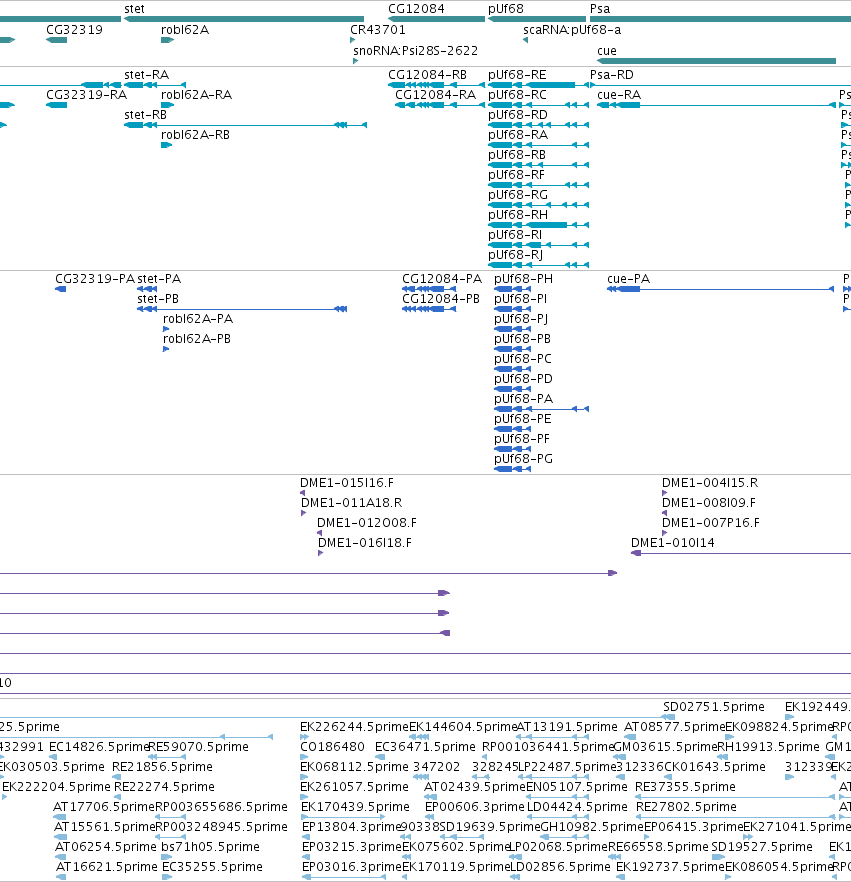Click protein CG32319-PA label
Image resolution: width=851 pixels, height=882 pixels.
pyautogui.click(x=94, y=278)
